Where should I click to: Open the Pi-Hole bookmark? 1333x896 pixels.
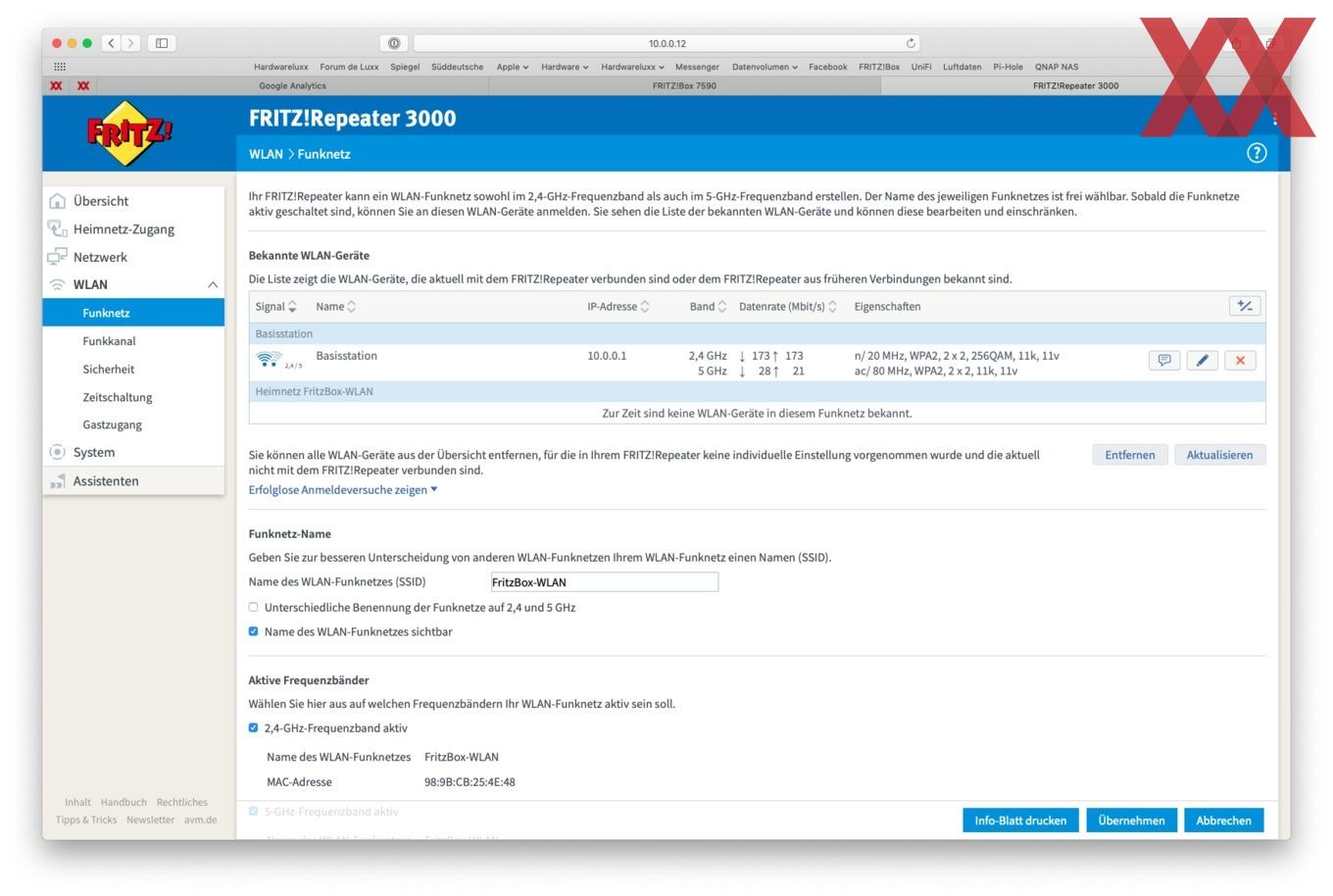tap(1008, 67)
